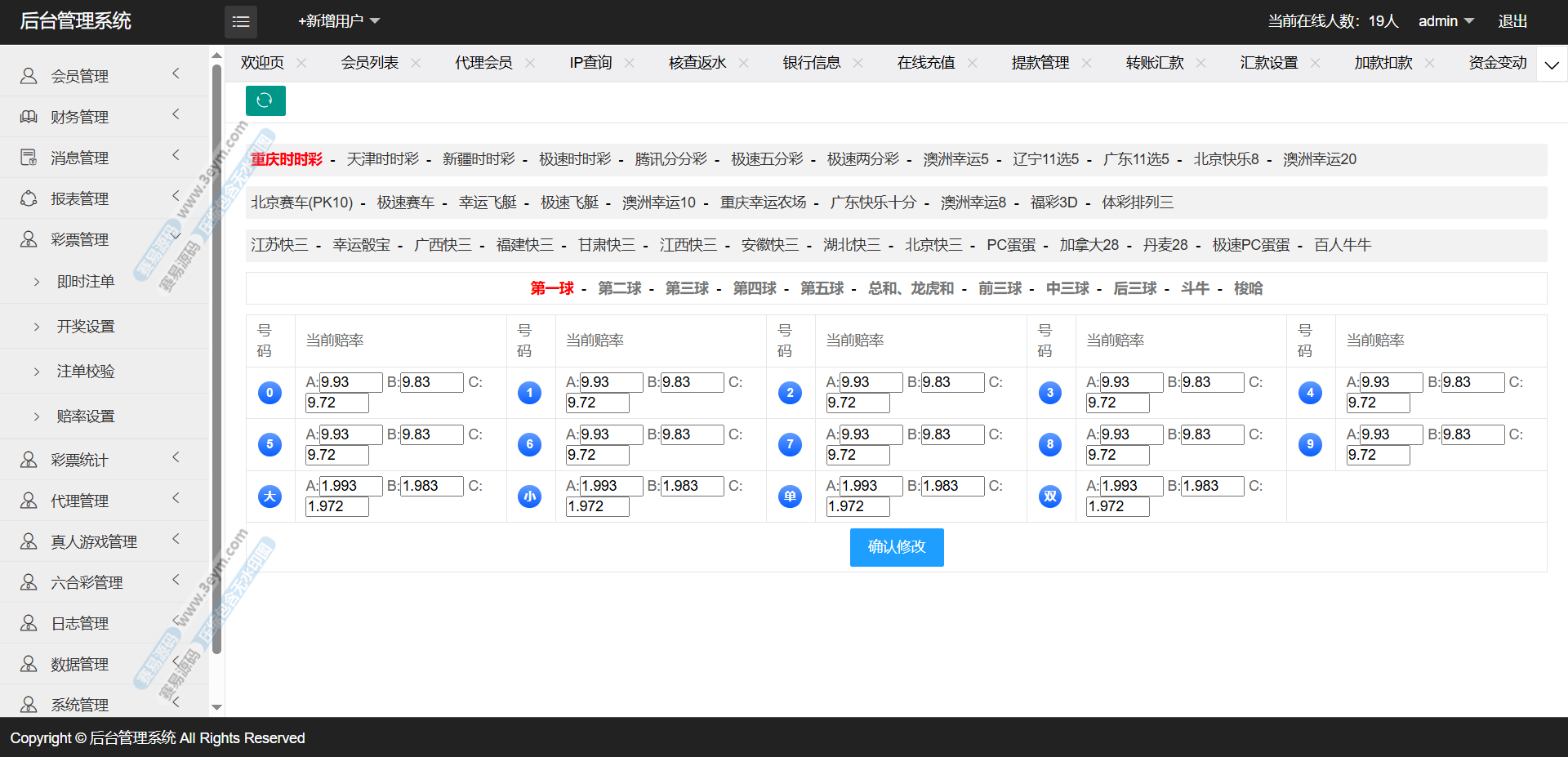
Task: Open the admin user dropdown
Action: pos(1445,21)
